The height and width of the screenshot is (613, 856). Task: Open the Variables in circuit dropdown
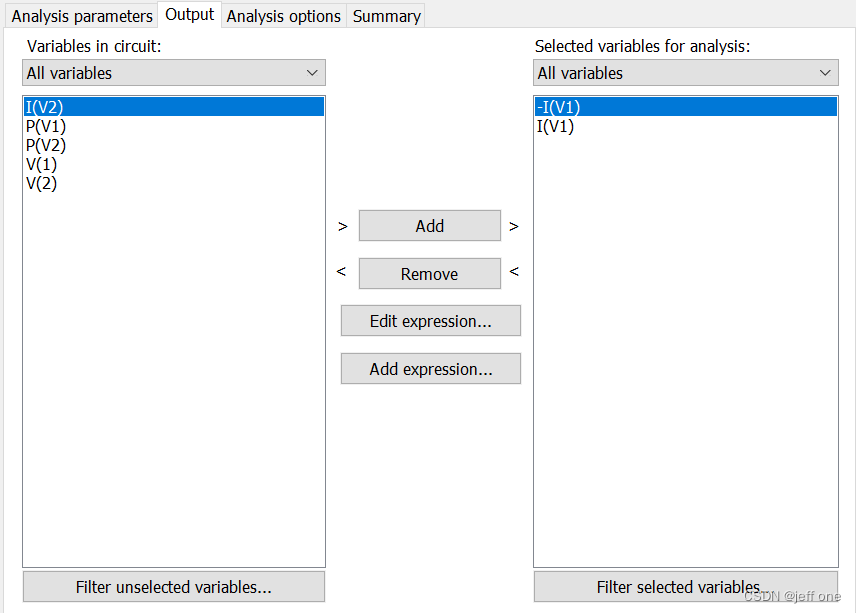coord(174,73)
